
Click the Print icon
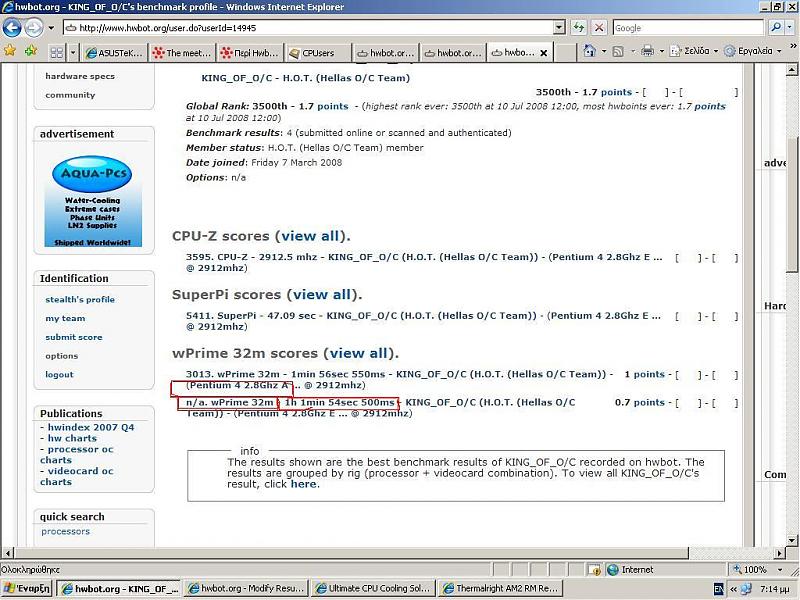click(x=647, y=51)
